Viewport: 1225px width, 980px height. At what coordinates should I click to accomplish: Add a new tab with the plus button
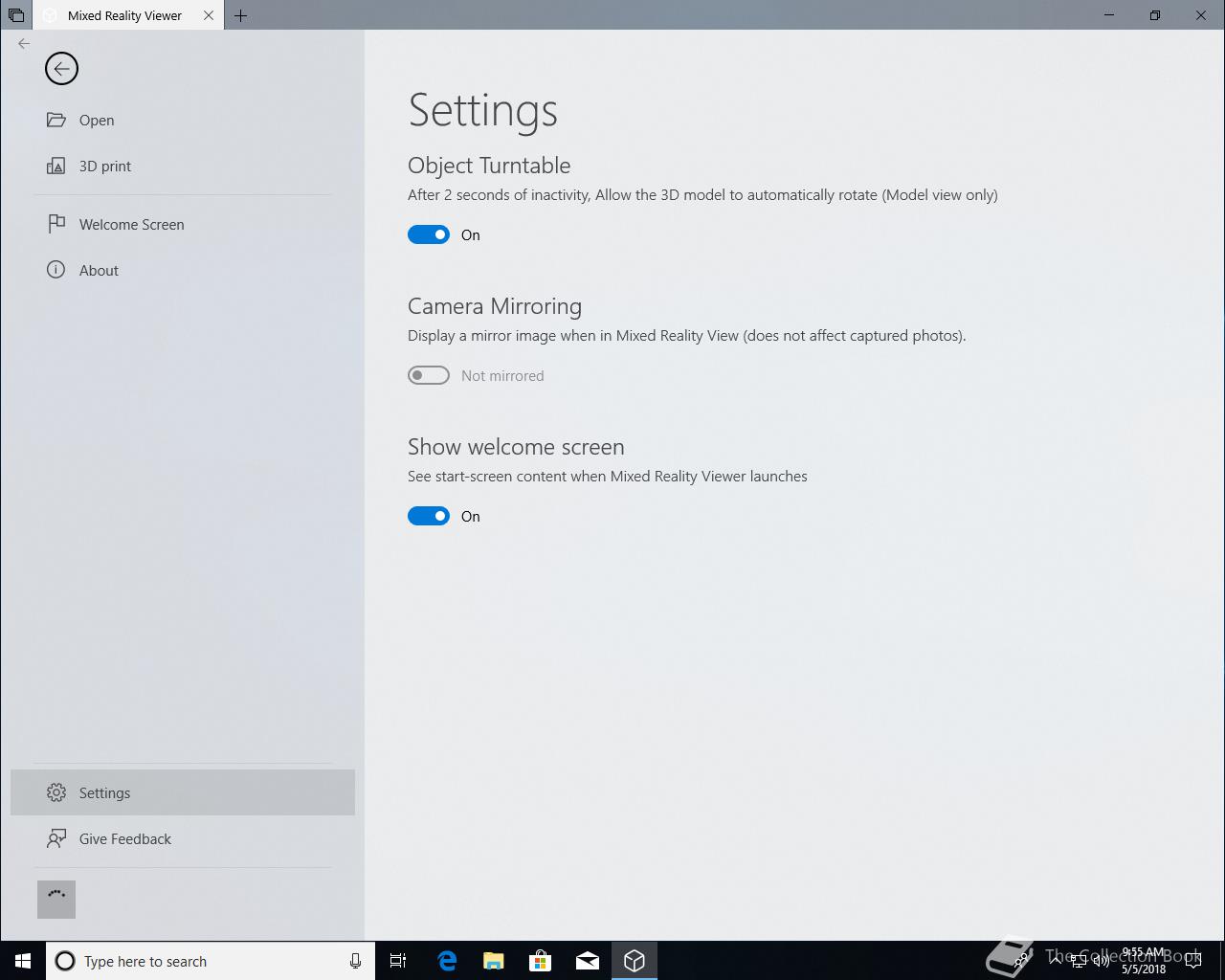241,15
